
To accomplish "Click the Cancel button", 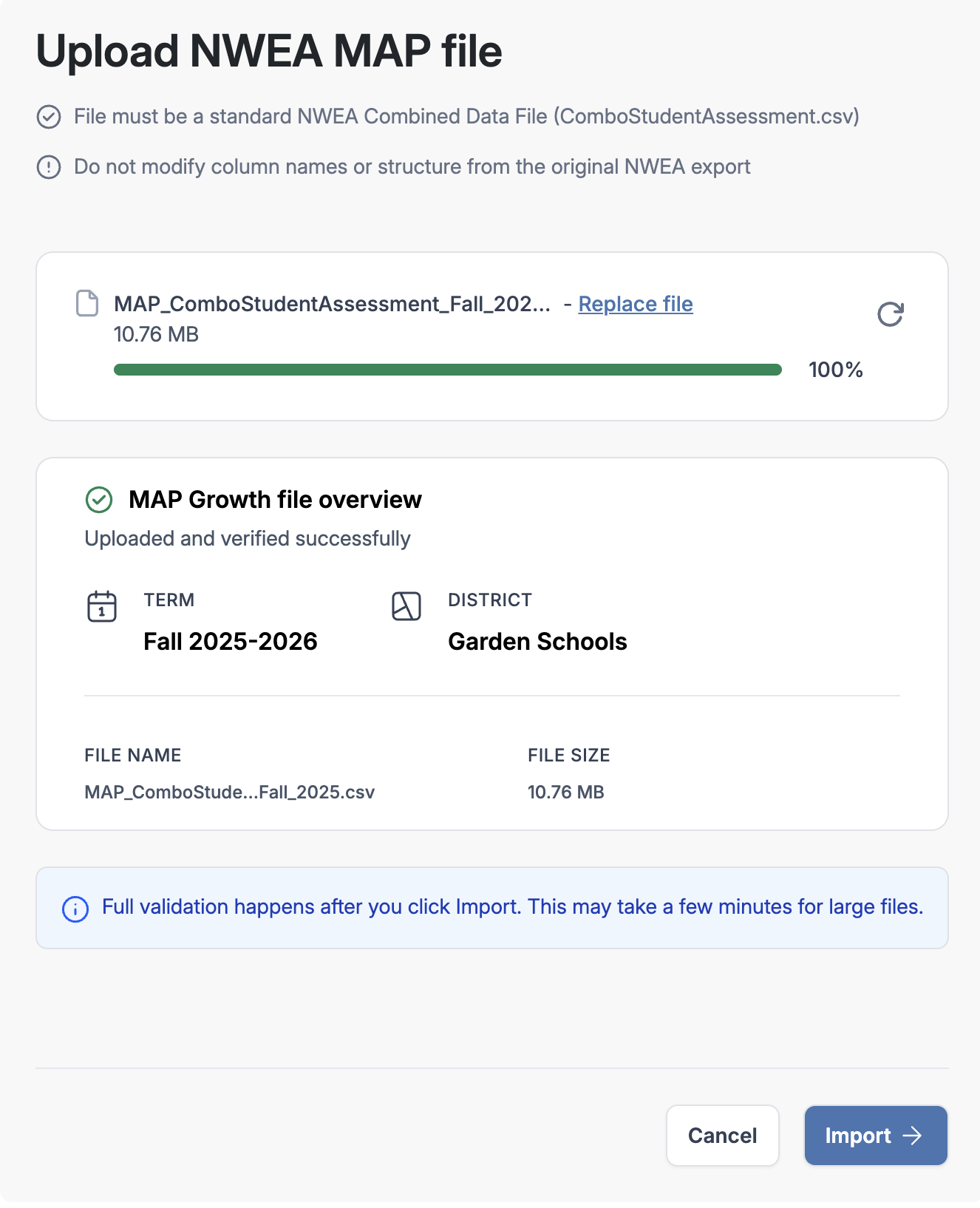I will pos(723,1136).
